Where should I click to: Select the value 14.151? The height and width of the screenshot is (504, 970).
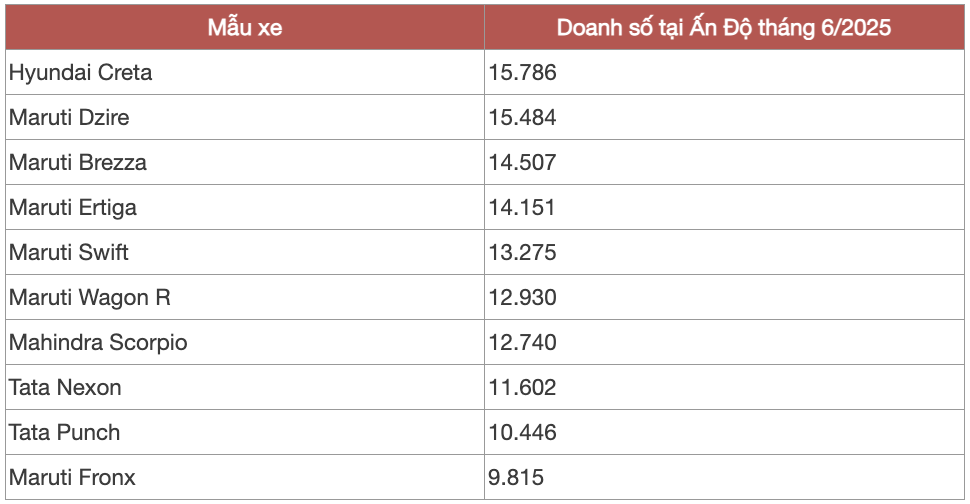[522, 208]
